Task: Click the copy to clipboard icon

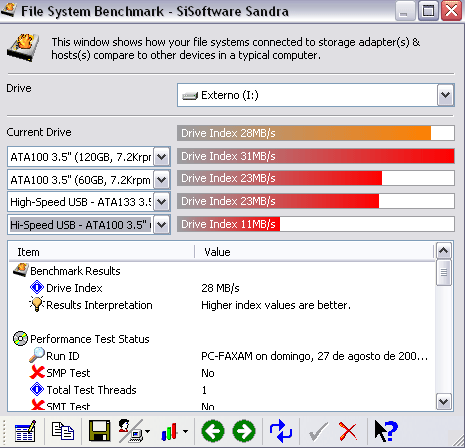Action: (x=63, y=431)
